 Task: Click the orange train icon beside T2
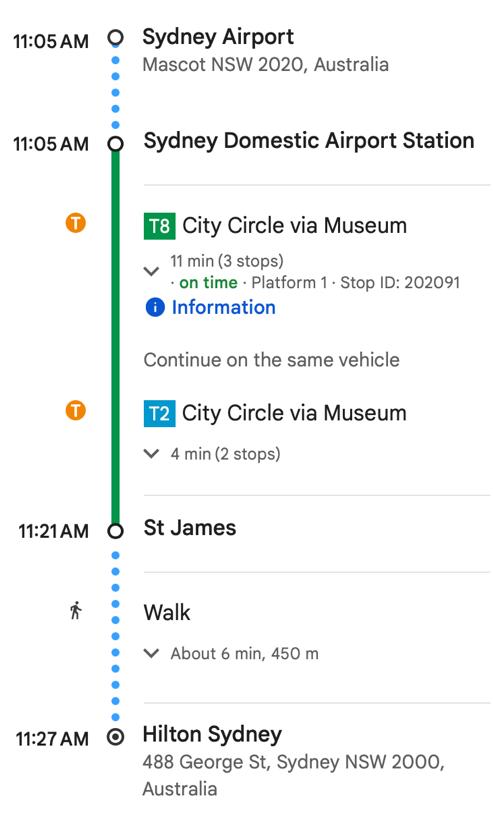click(76, 410)
